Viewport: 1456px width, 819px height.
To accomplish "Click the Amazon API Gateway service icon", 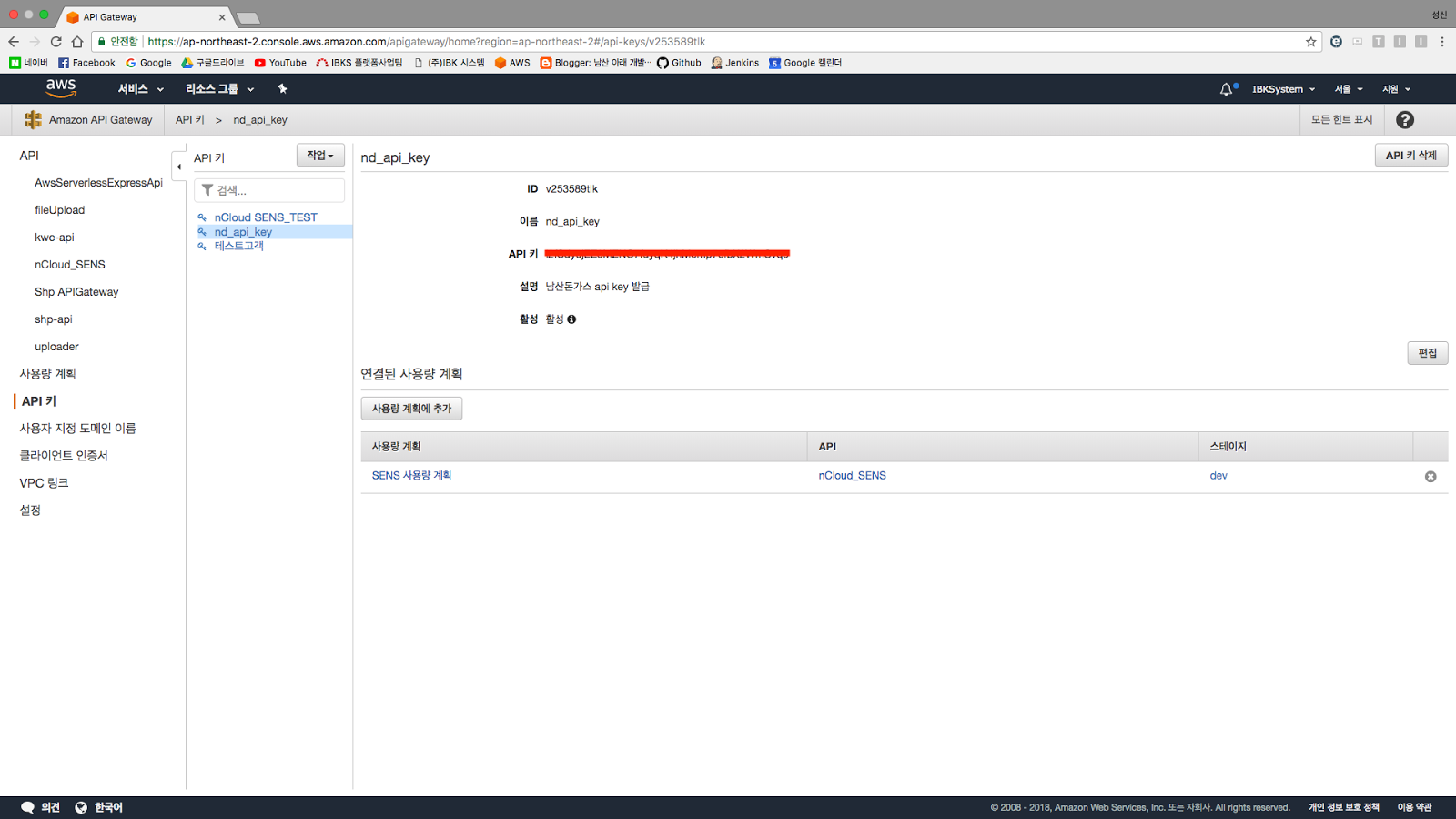I will 34,120.
